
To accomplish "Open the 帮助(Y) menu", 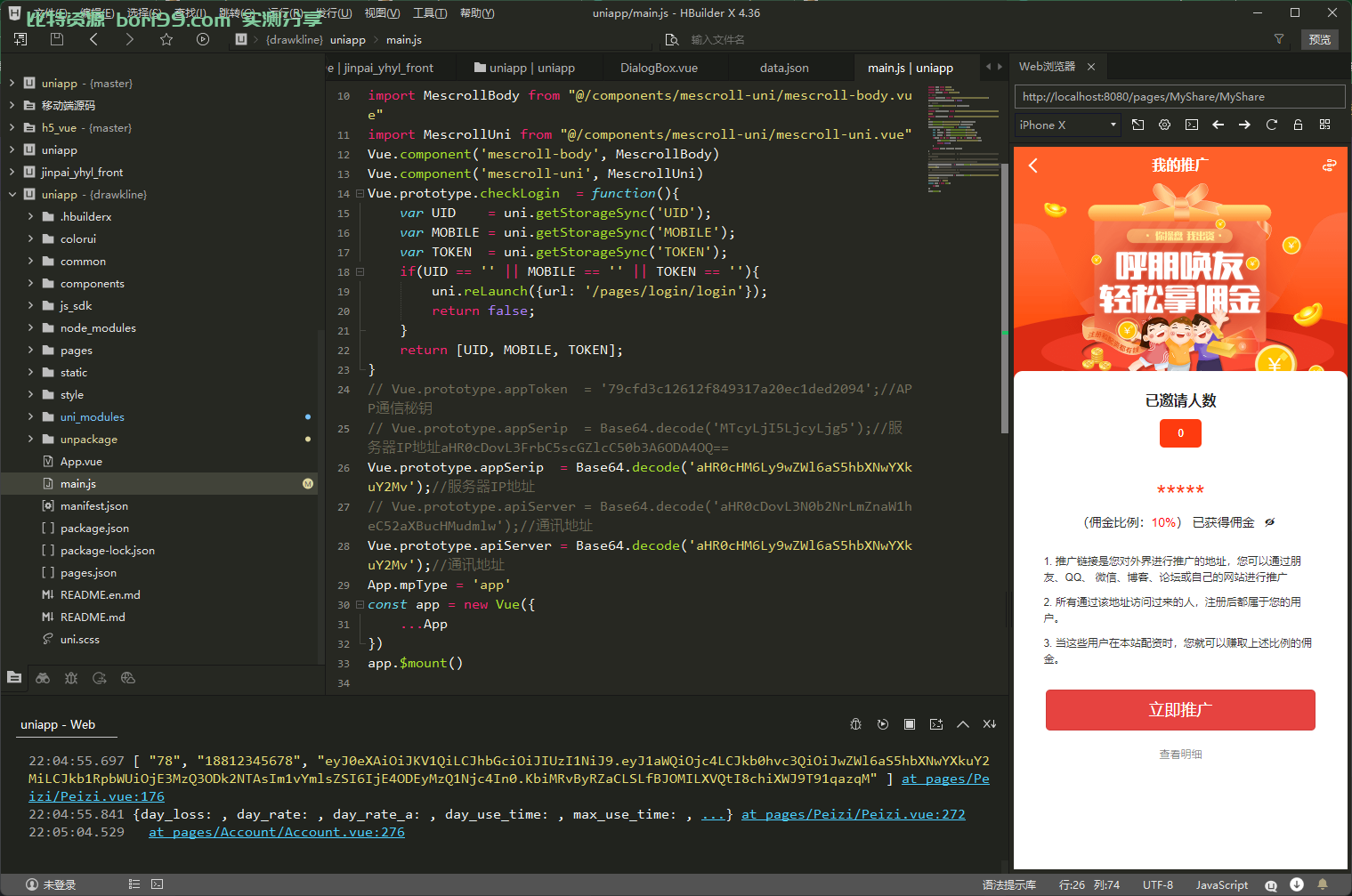I will tap(477, 12).
